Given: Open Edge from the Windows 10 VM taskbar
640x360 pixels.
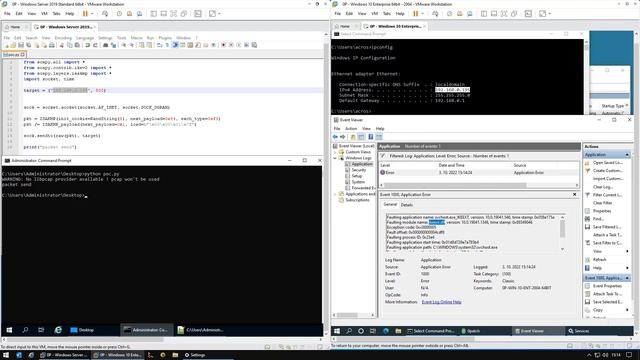Looking at the screenshot, I should (386, 331).
